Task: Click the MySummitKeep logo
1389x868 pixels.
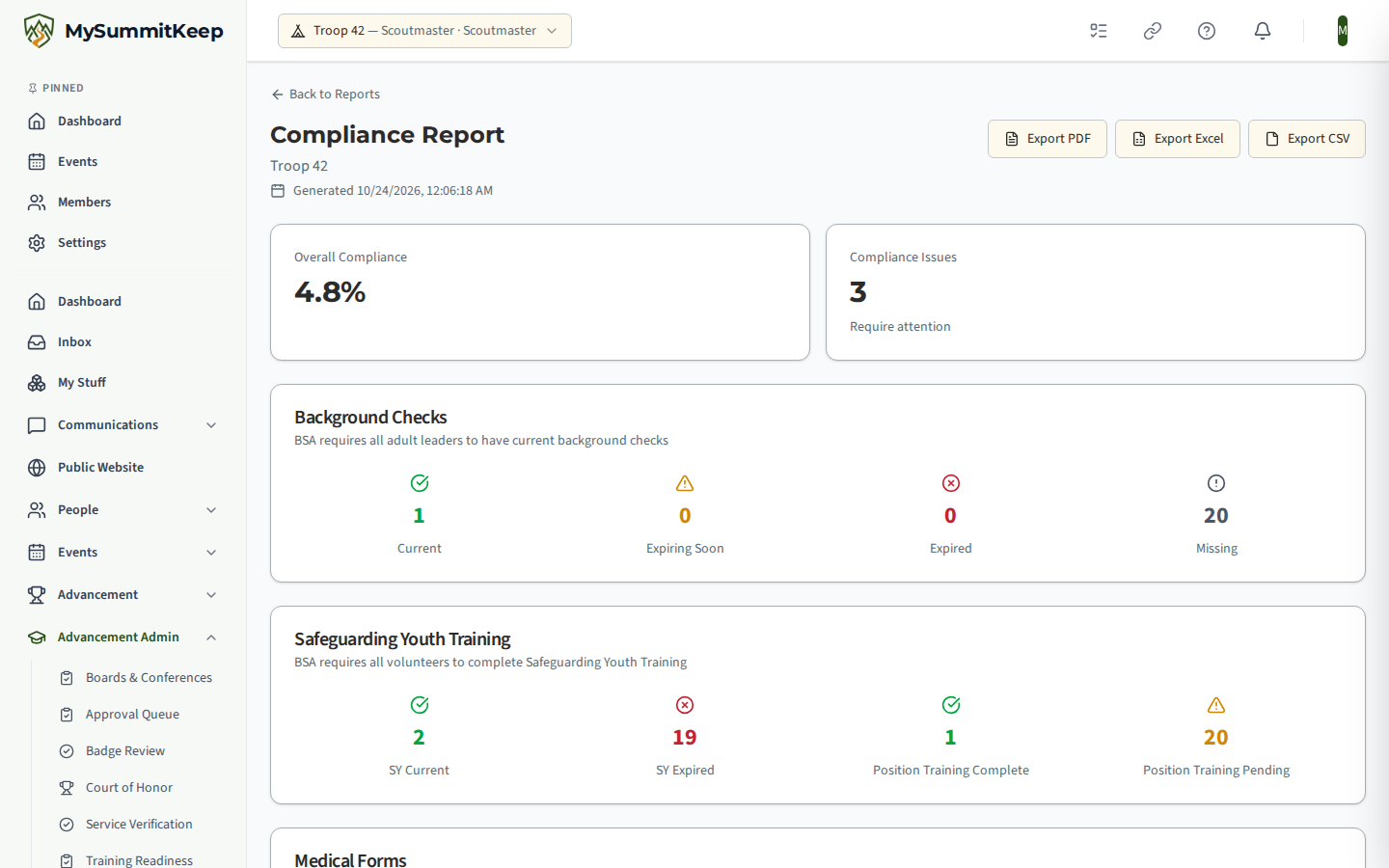Action: pyautogui.click(x=123, y=31)
